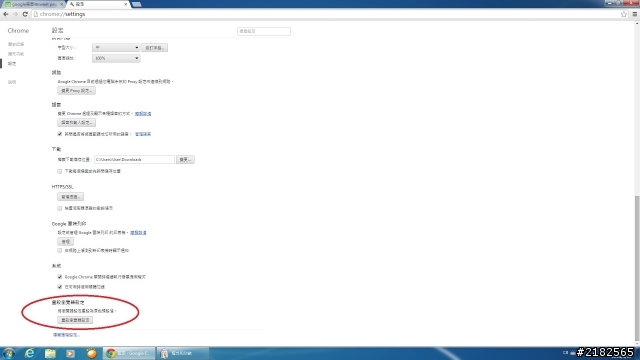
Task: Open the Help item in Chrome sidebar
Action: pos(12,82)
